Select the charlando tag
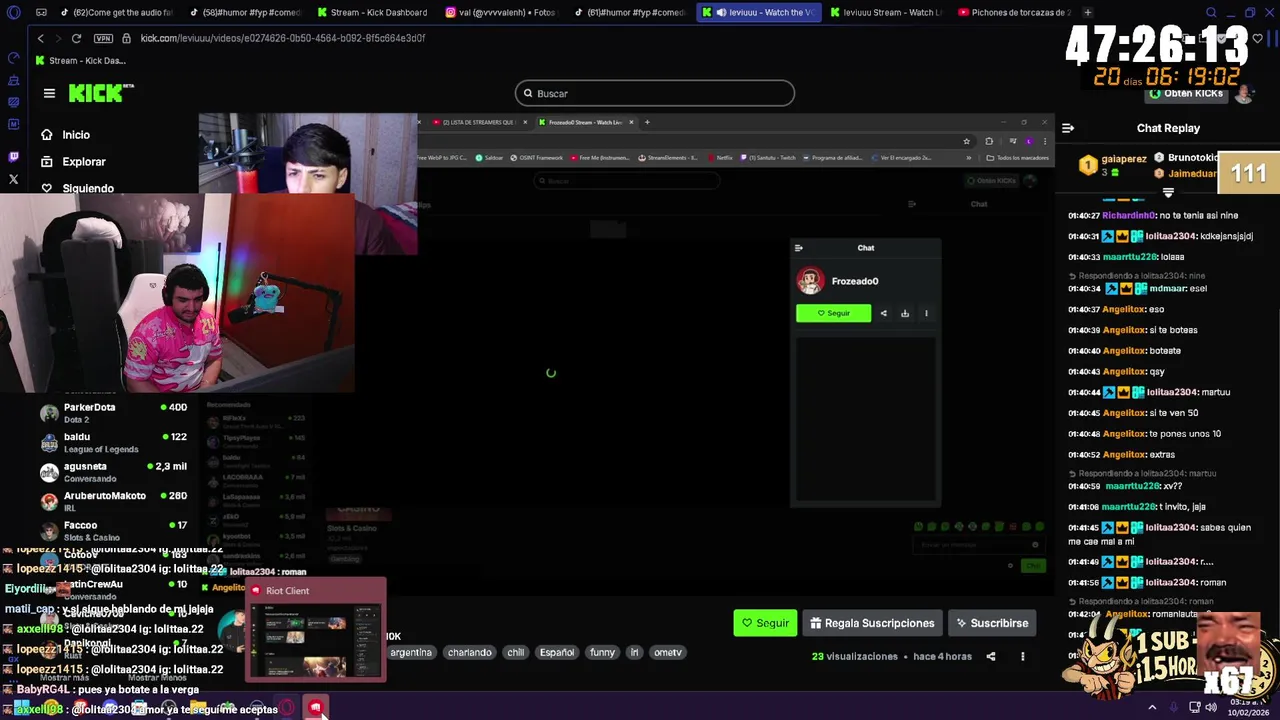This screenshot has width=1280, height=720. tap(470, 652)
